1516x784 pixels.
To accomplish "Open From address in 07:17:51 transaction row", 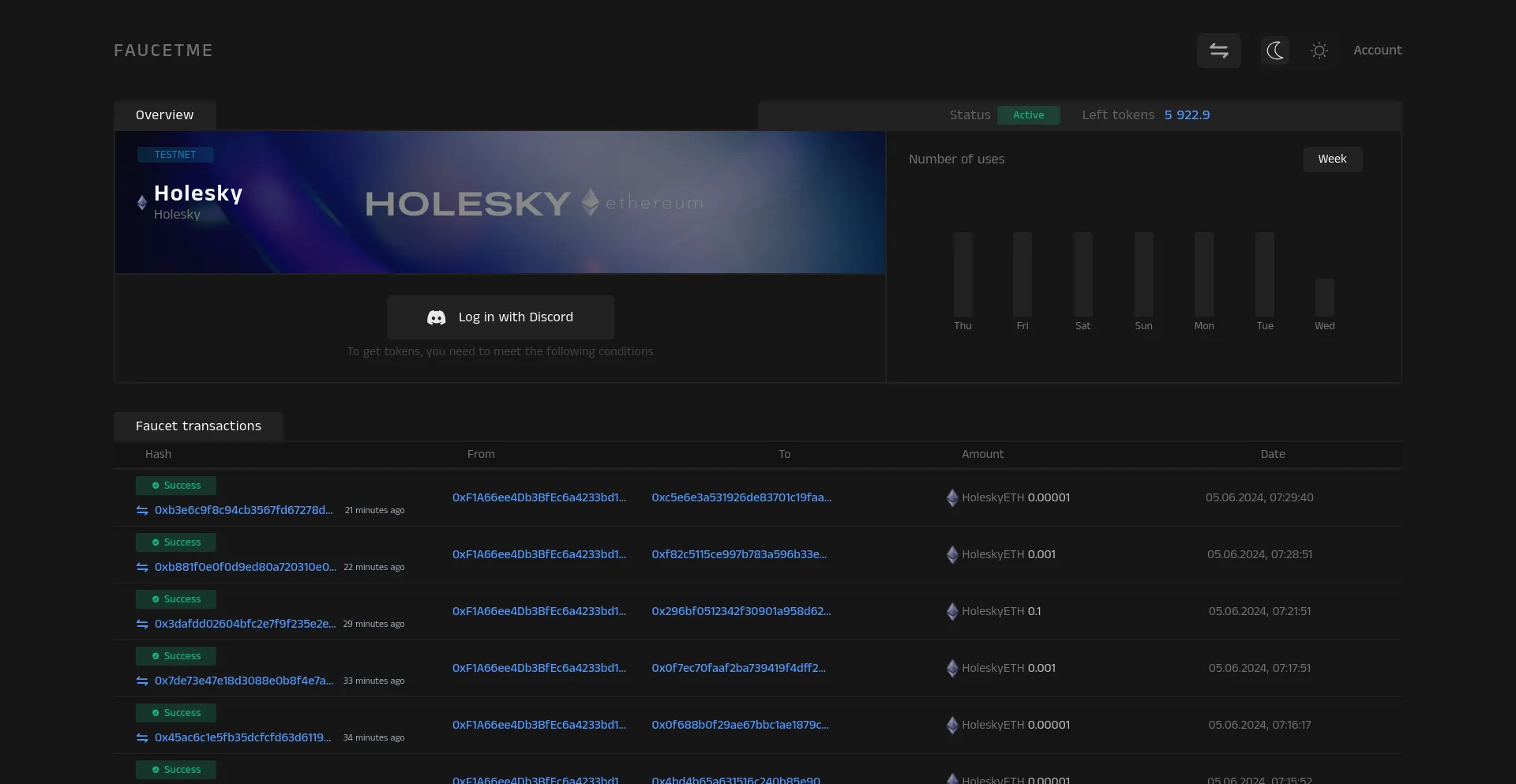I will click(x=539, y=668).
